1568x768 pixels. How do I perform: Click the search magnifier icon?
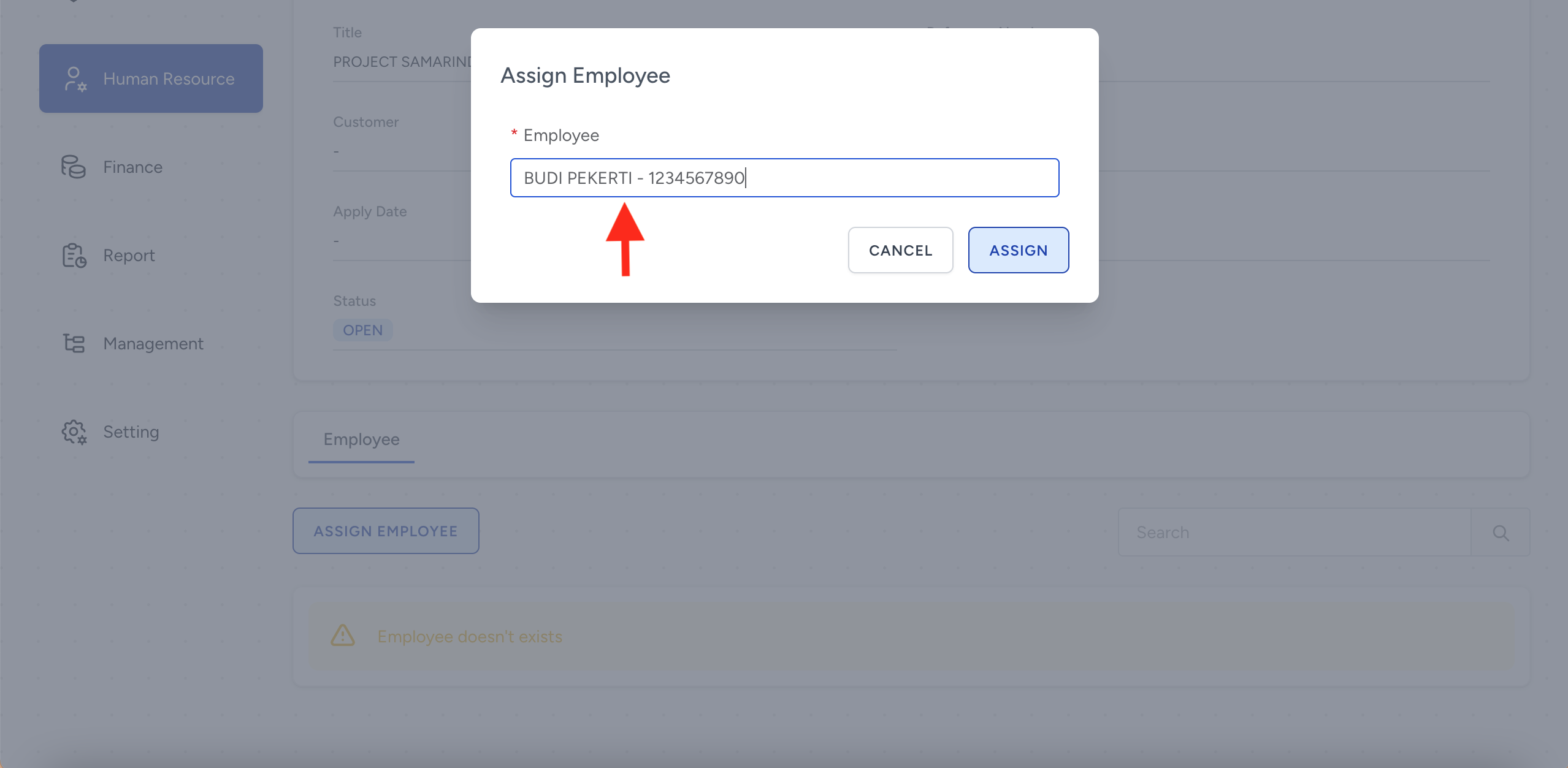[x=1501, y=533]
